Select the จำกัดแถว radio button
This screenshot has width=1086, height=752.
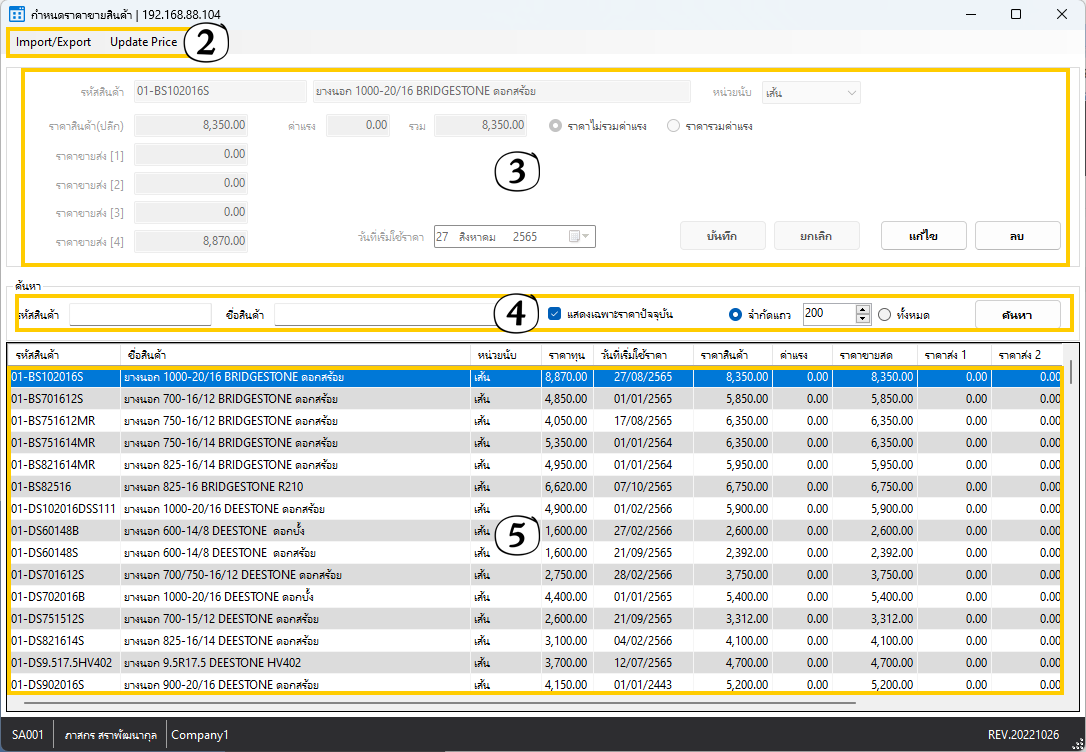[736, 314]
